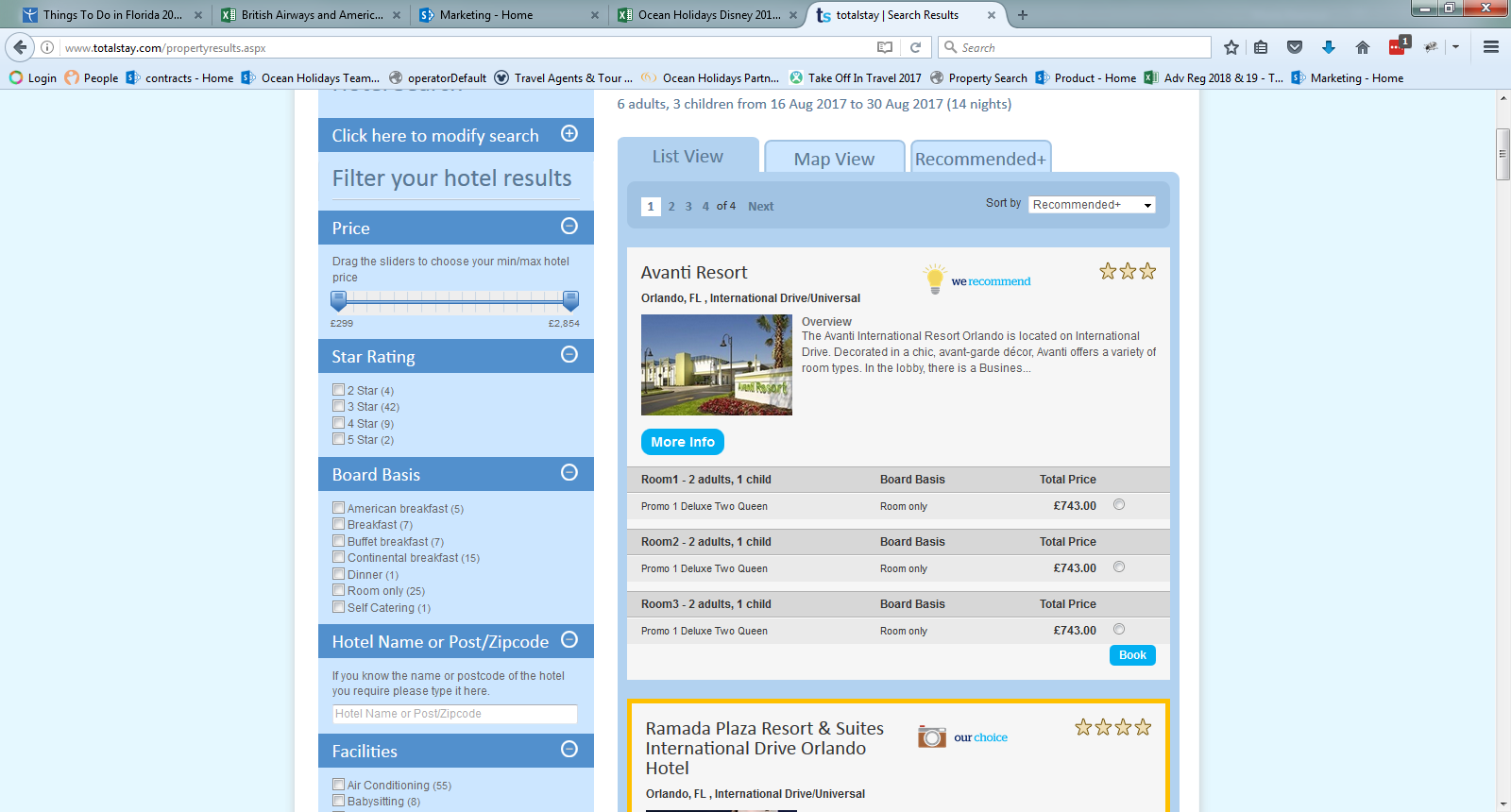Click the we recommend lightbulb icon
This screenshot has width=1511, height=812.
click(935, 279)
